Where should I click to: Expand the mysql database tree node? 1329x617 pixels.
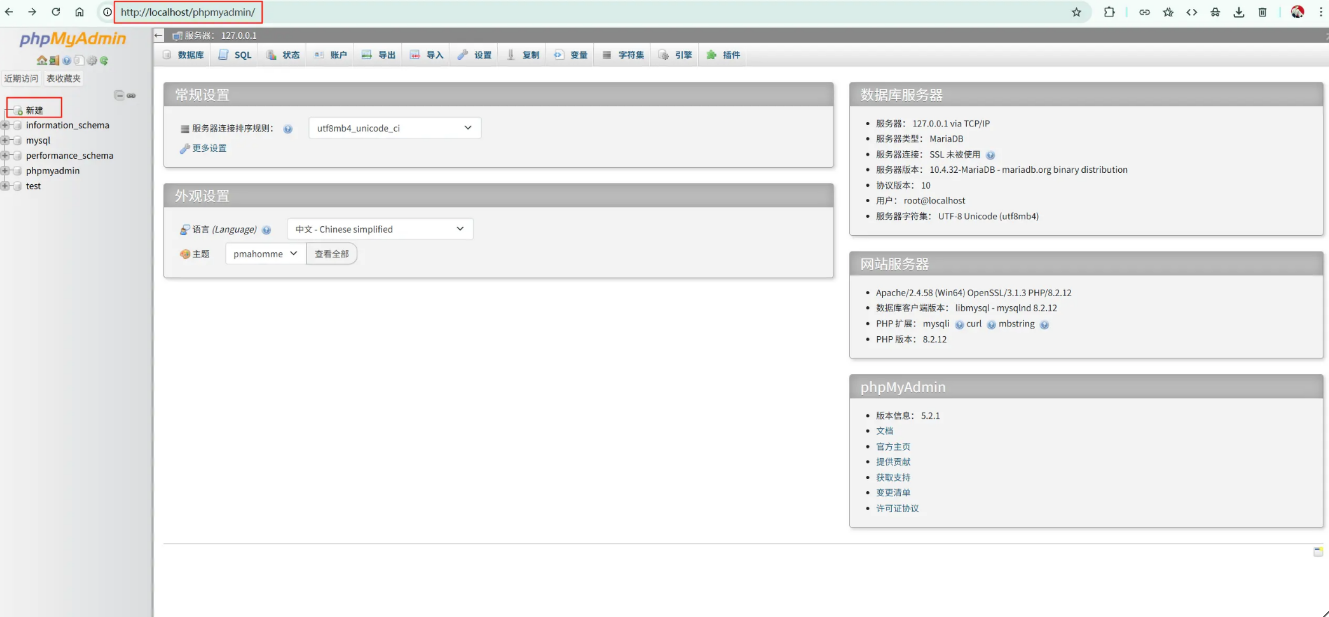(5, 140)
